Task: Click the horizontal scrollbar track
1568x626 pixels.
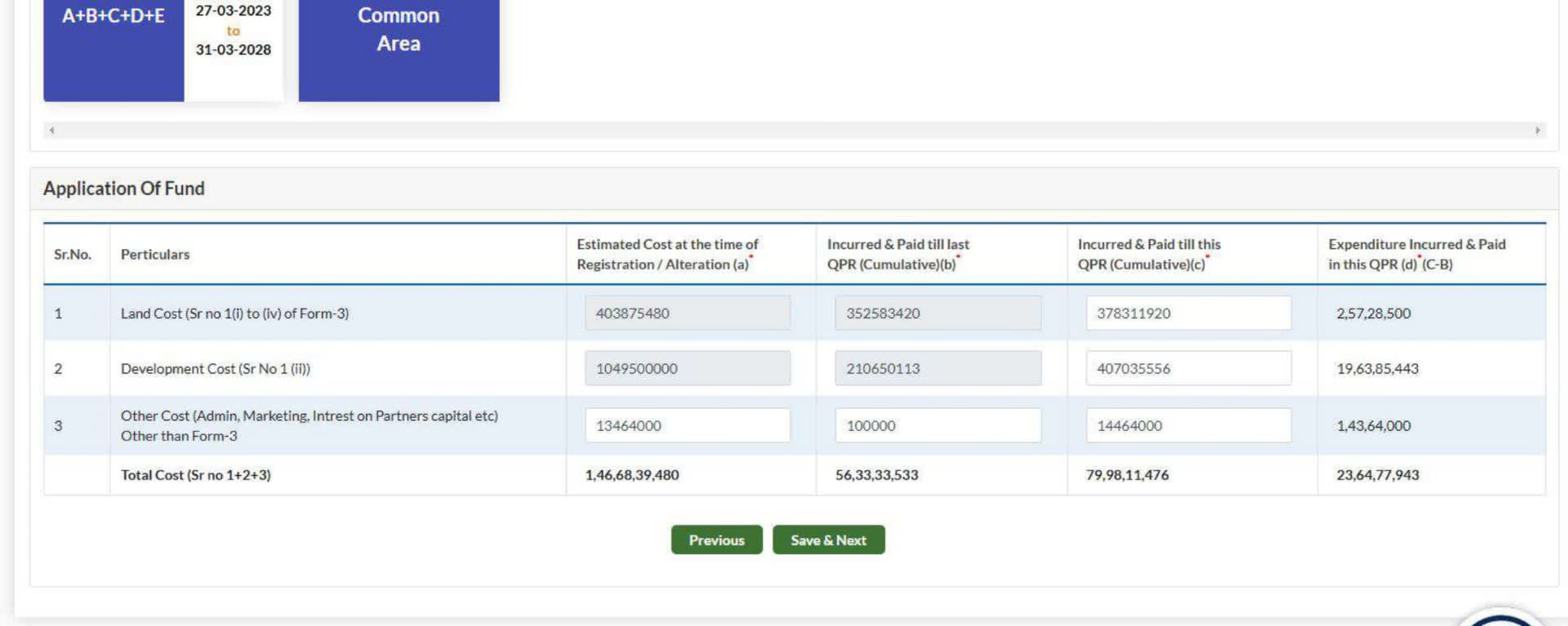Action: (794, 130)
